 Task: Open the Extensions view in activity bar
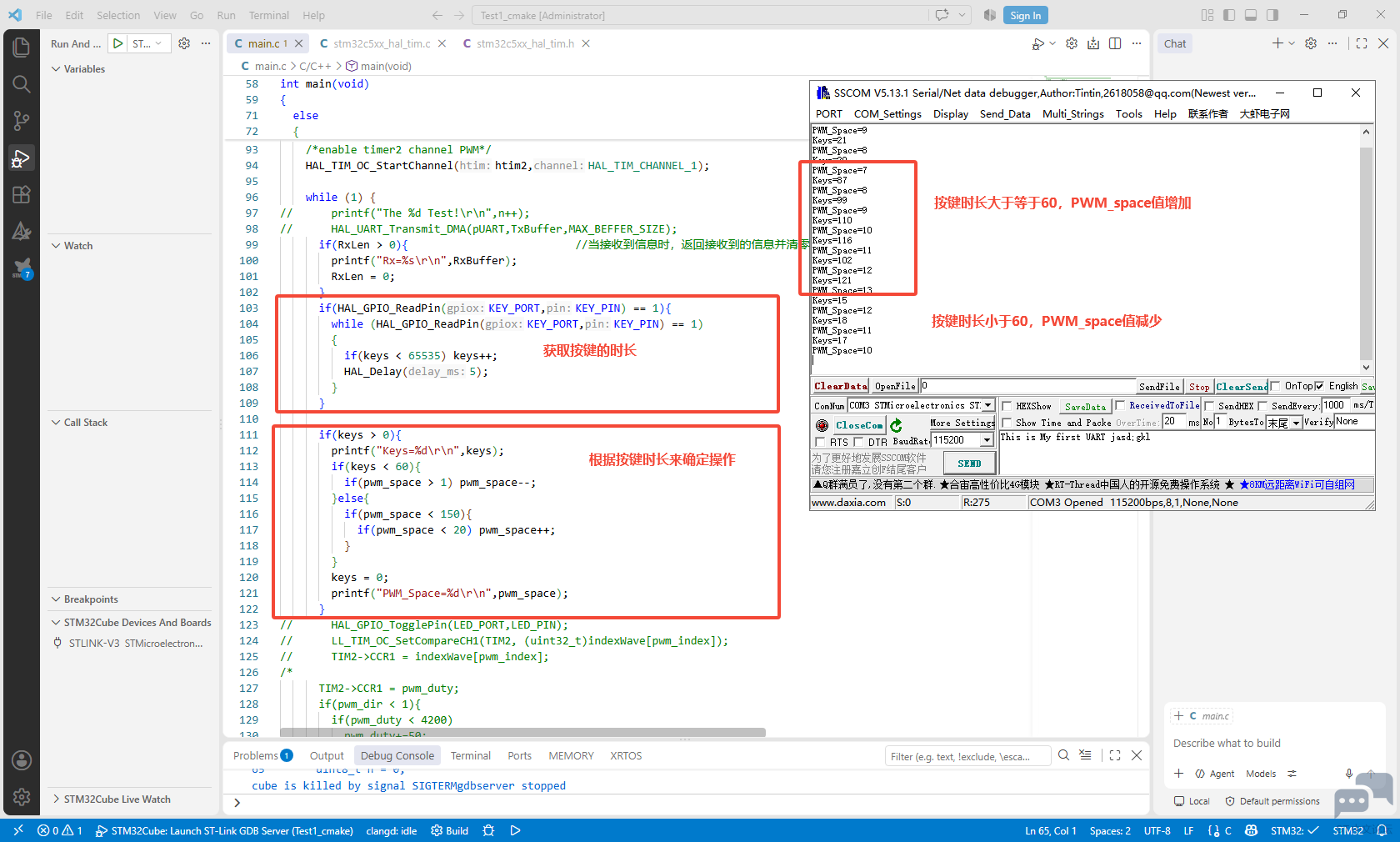pyautogui.click(x=22, y=194)
